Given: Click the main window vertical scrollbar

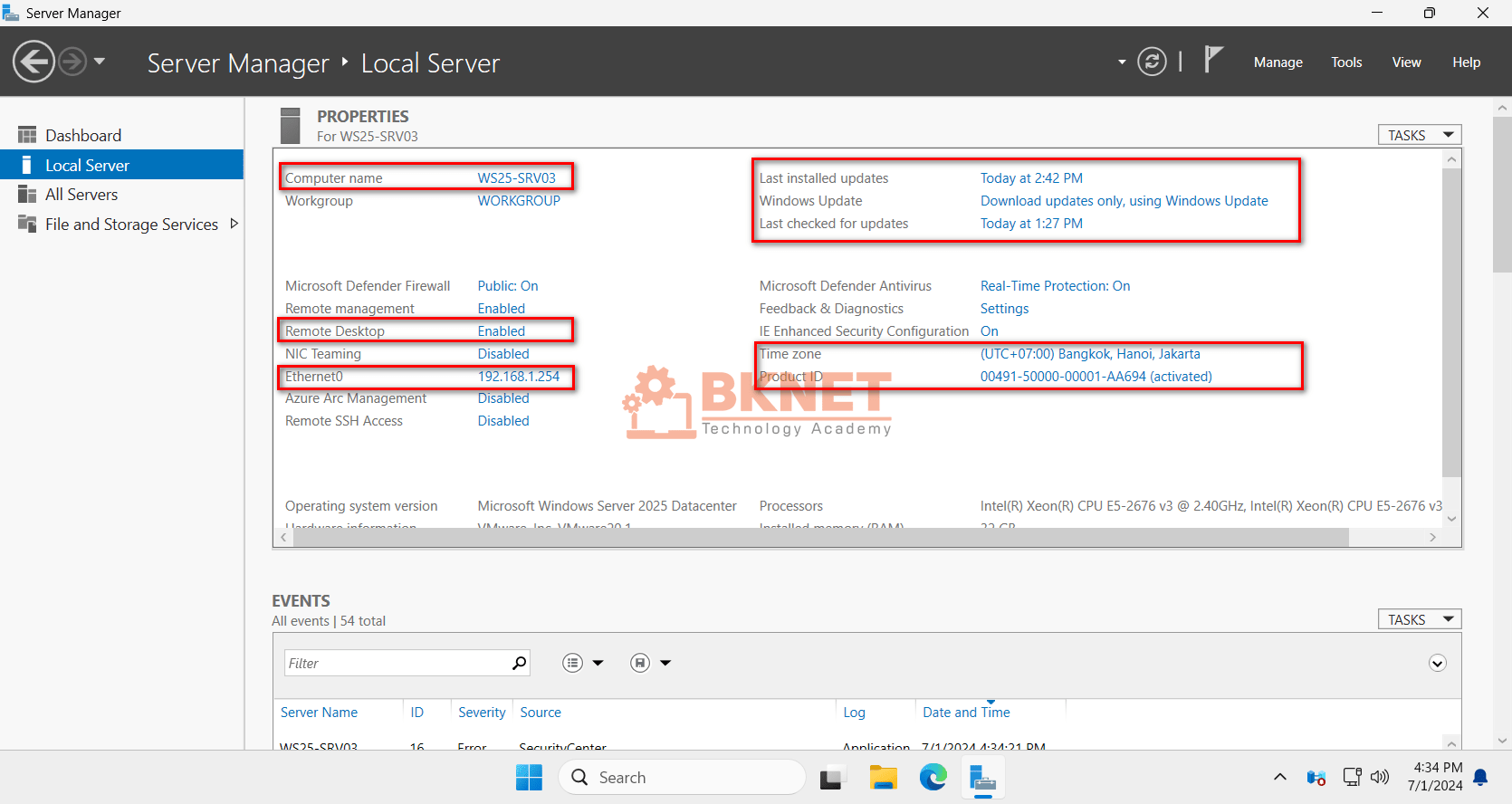Looking at the screenshot, I should (1502, 195).
